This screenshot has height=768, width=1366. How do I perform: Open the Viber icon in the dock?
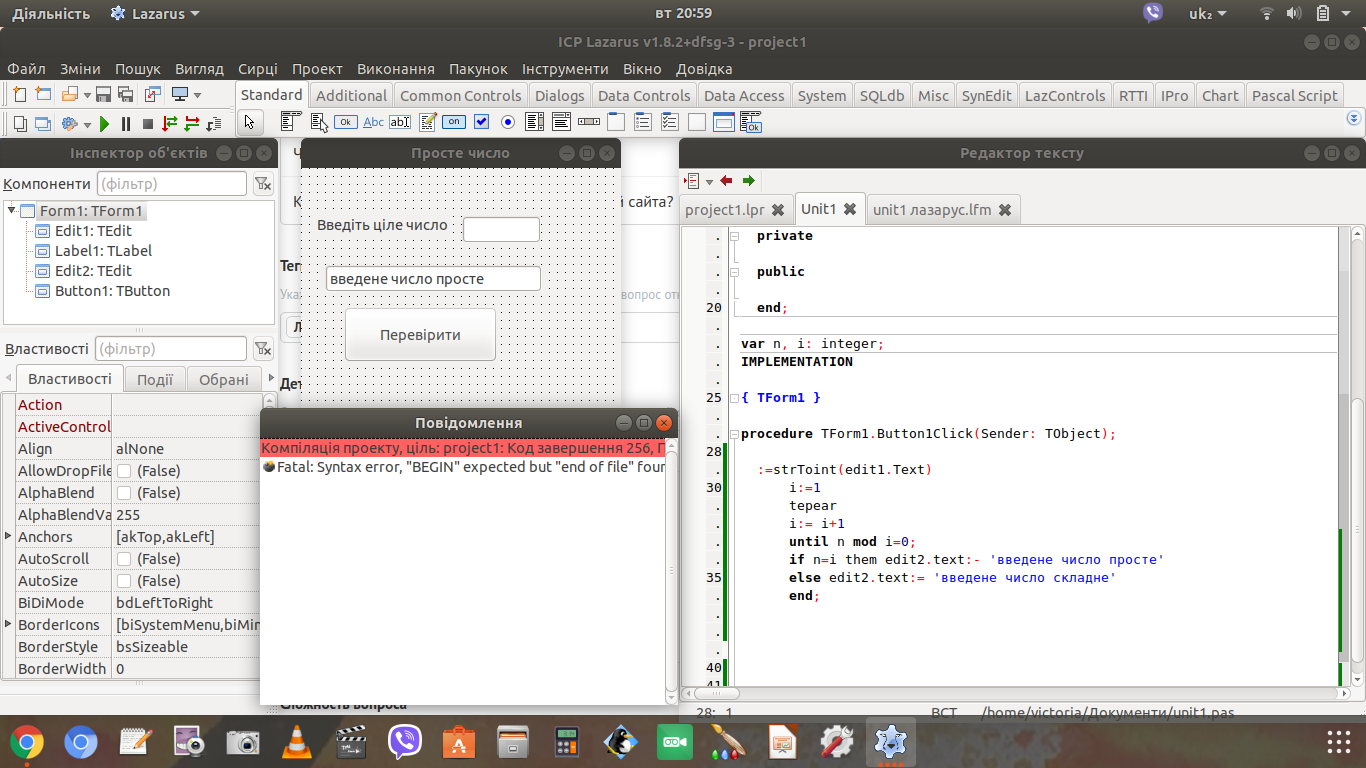pyautogui.click(x=405, y=742)
